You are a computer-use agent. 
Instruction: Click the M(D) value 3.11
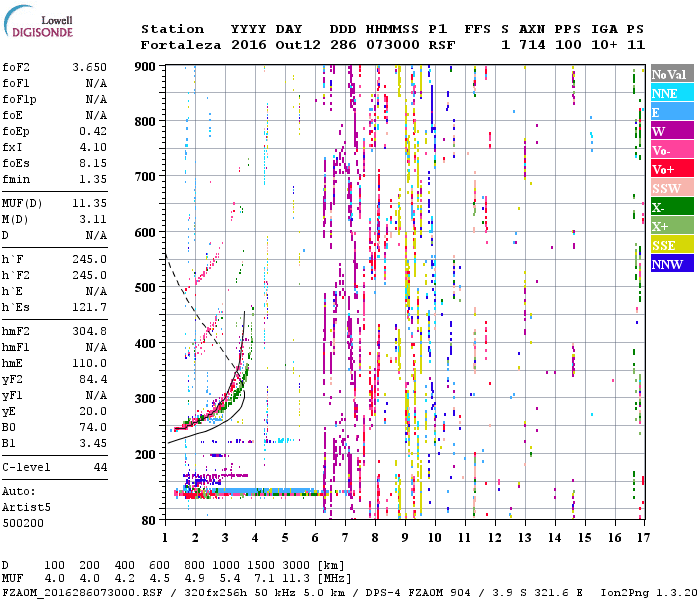tap(93, 219)
